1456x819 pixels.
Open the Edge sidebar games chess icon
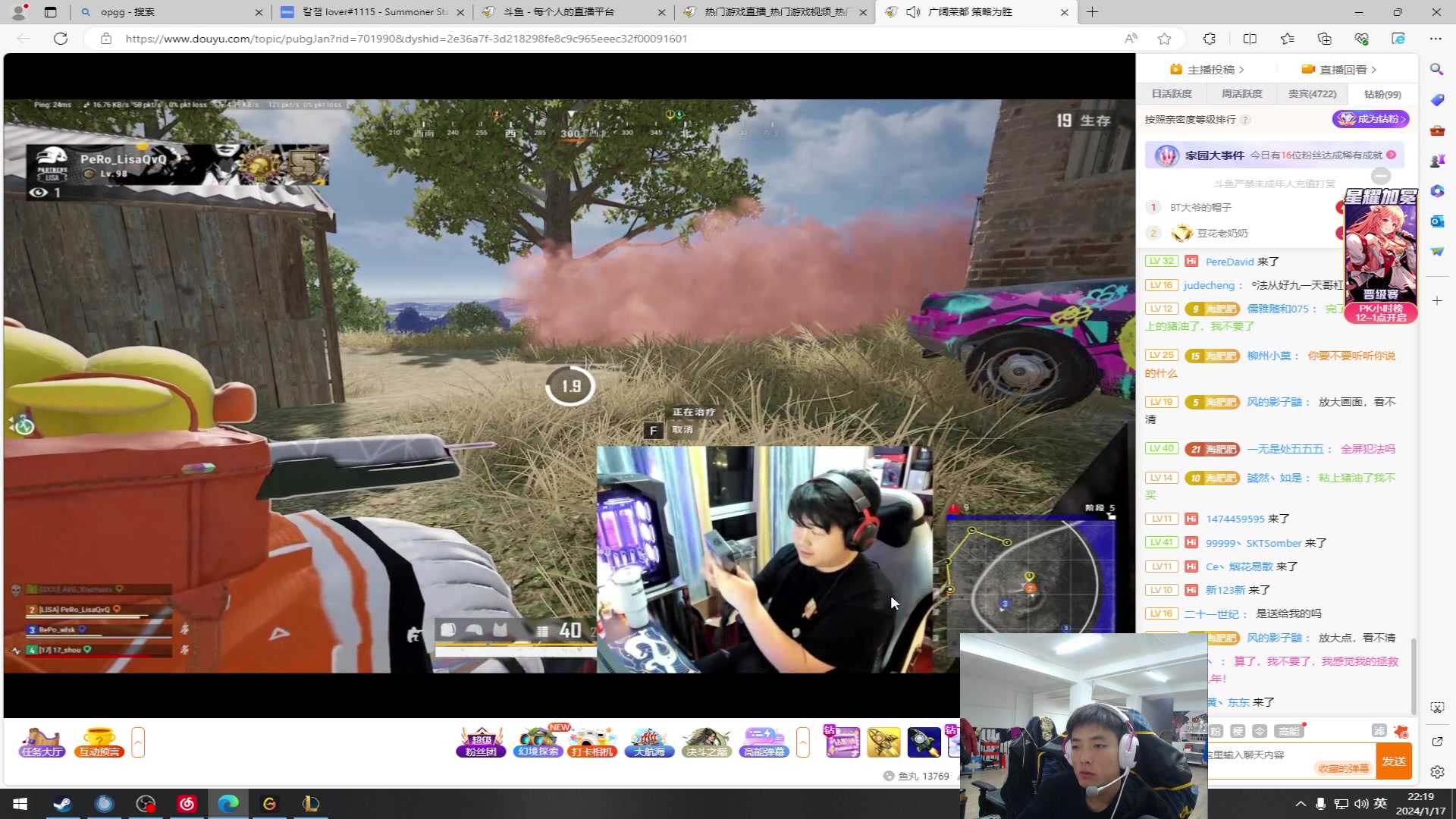pos(1436,161)
